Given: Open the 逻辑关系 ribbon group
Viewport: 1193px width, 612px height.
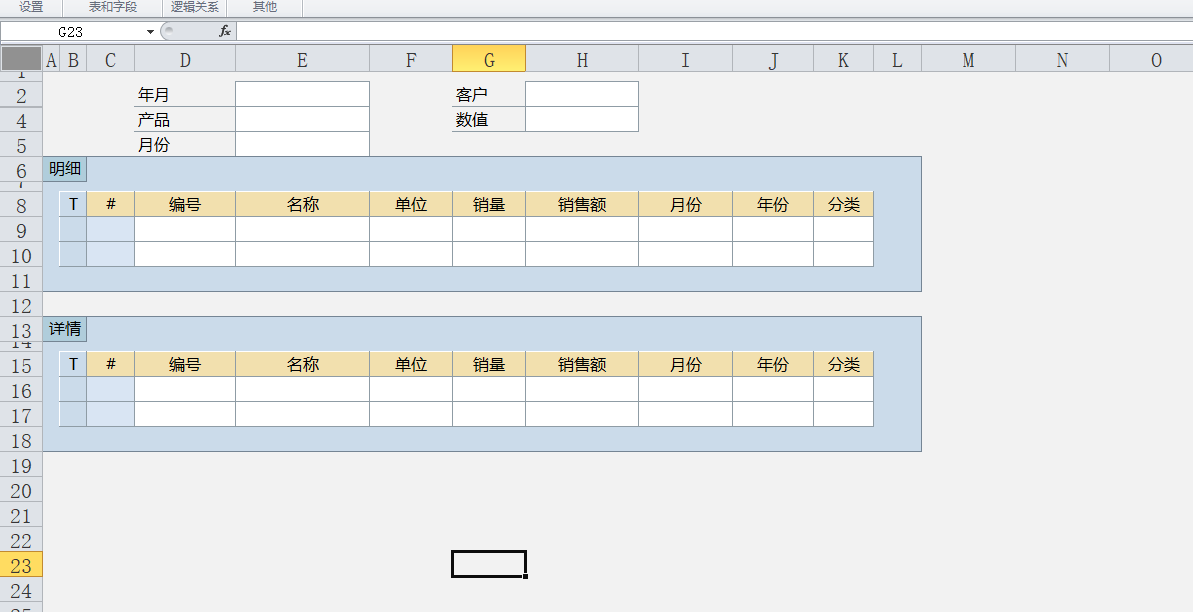Looking at the screenshot, I should pyautogui.click(x=194, y=7).
